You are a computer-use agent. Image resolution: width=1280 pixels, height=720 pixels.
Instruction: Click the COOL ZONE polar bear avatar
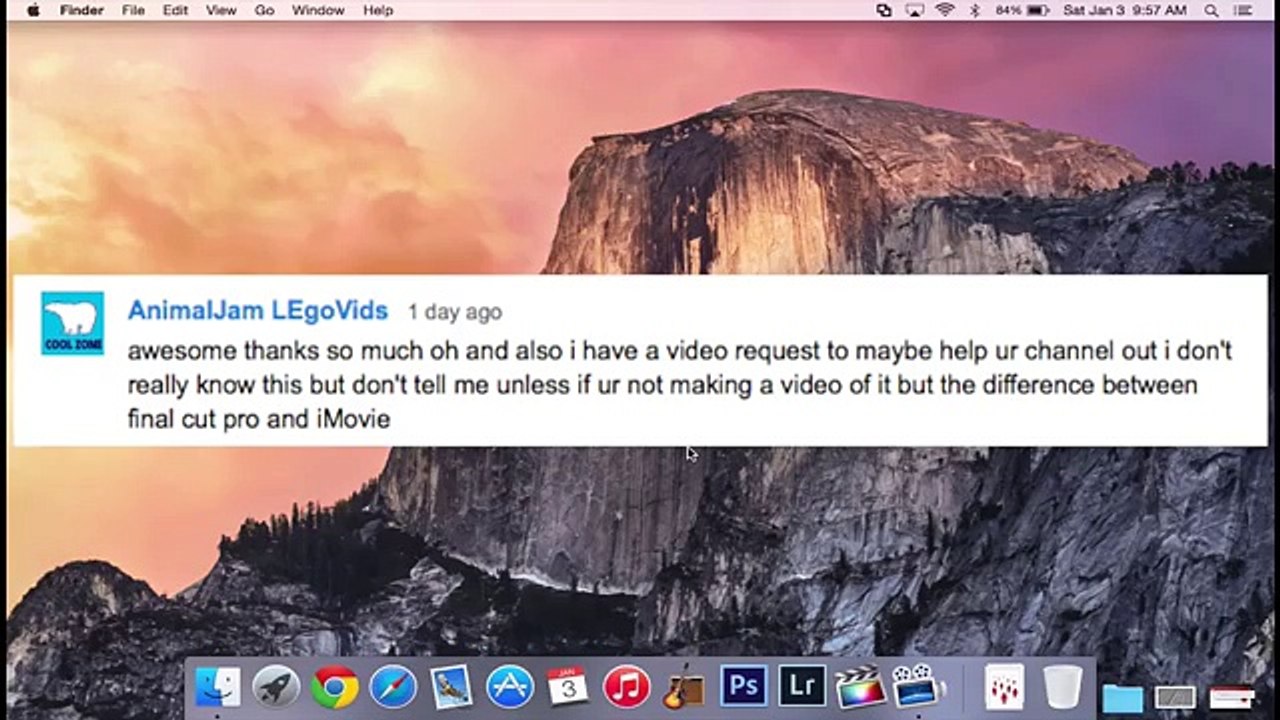[72, 323]
